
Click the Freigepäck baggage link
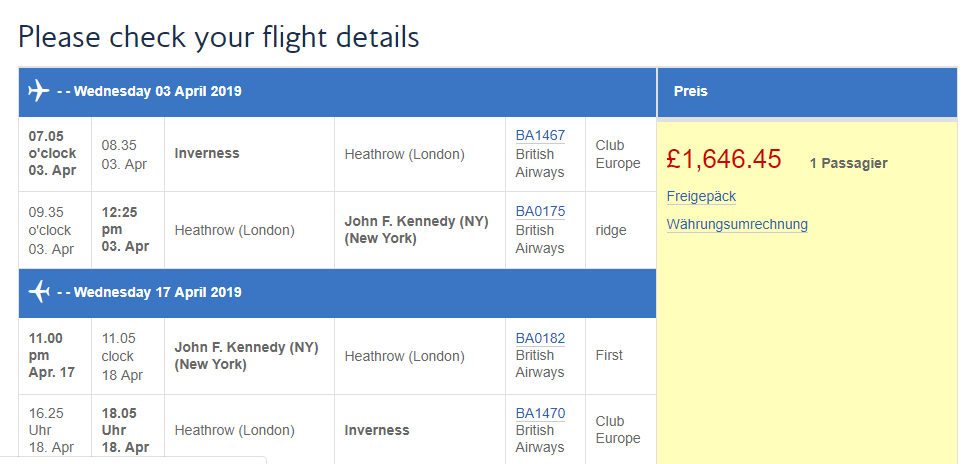pos(701,196)
